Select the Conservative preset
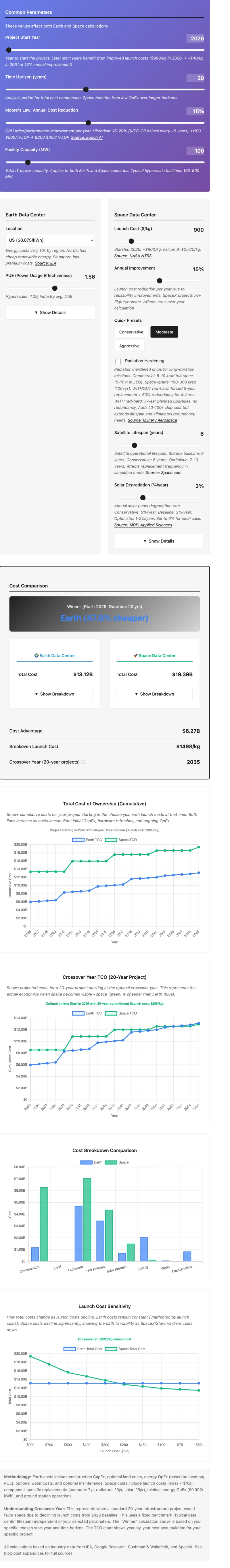 coord(131,332)
